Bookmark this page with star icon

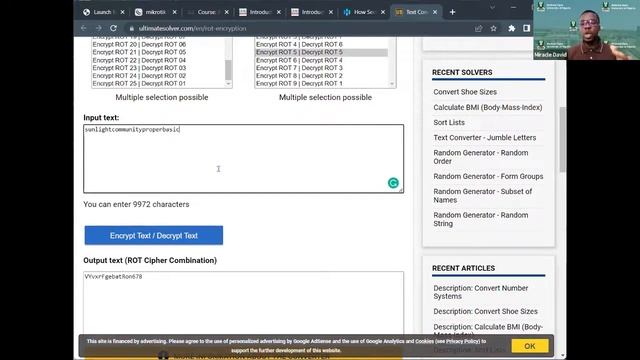pyautogui.click(x=493, y=28)
